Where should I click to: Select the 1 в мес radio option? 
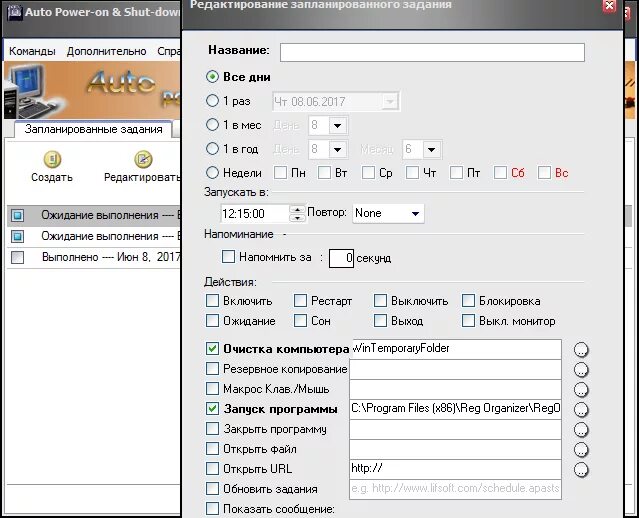212,125
